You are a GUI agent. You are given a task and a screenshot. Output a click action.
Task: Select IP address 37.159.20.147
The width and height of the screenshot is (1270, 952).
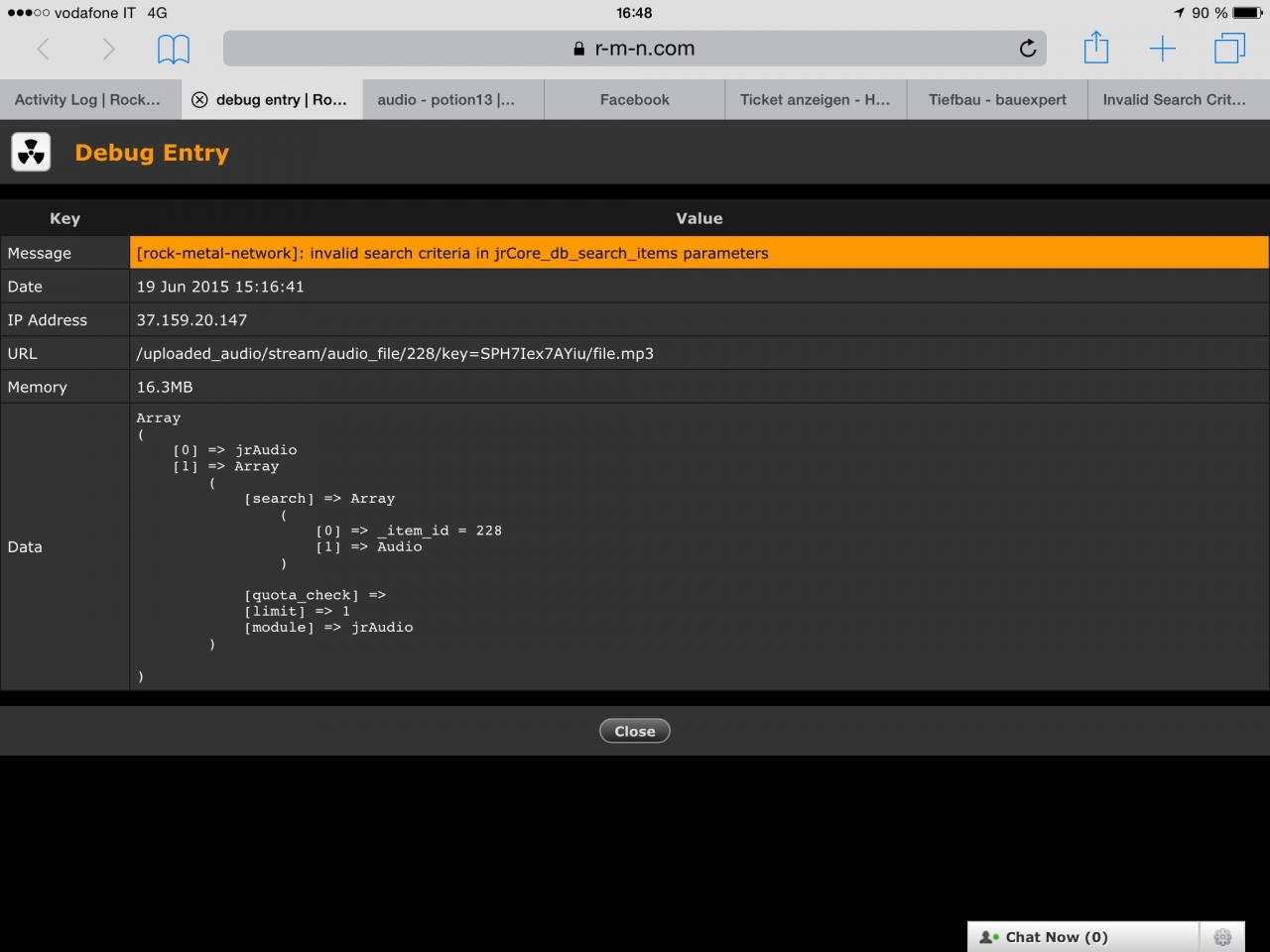(191, 320)
